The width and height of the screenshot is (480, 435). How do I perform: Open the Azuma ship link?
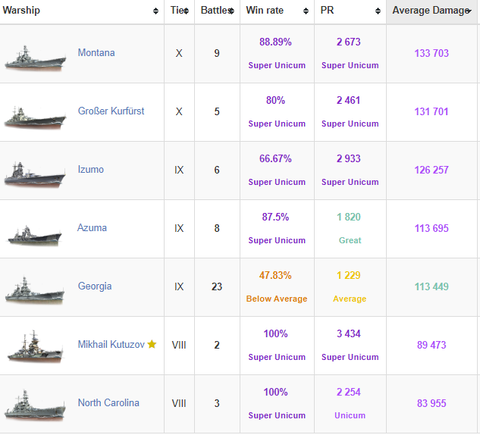(92, 228)
